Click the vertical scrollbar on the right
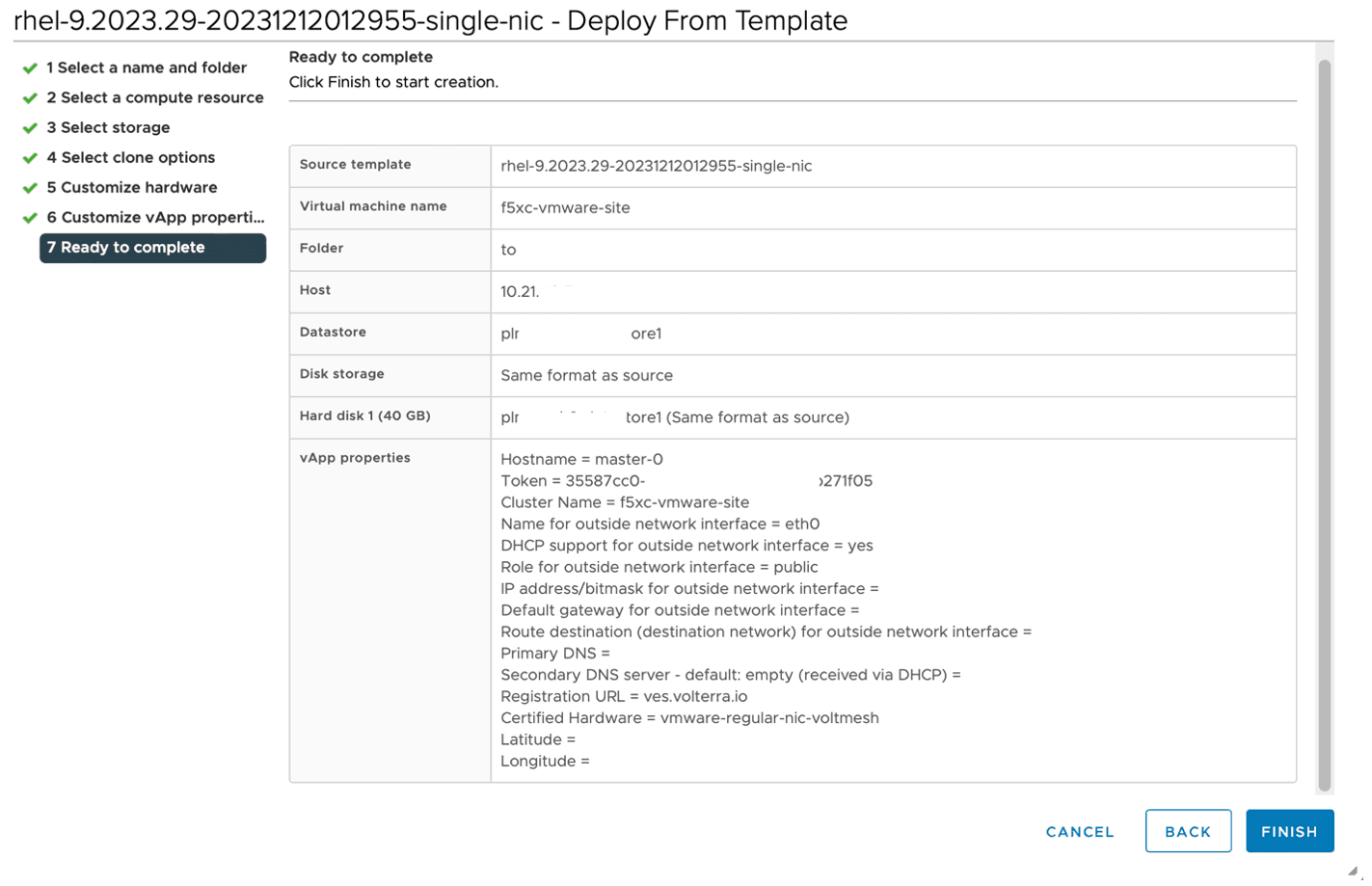The width and height of the screenshot is (1372, 886). (x=1324, y=424)
